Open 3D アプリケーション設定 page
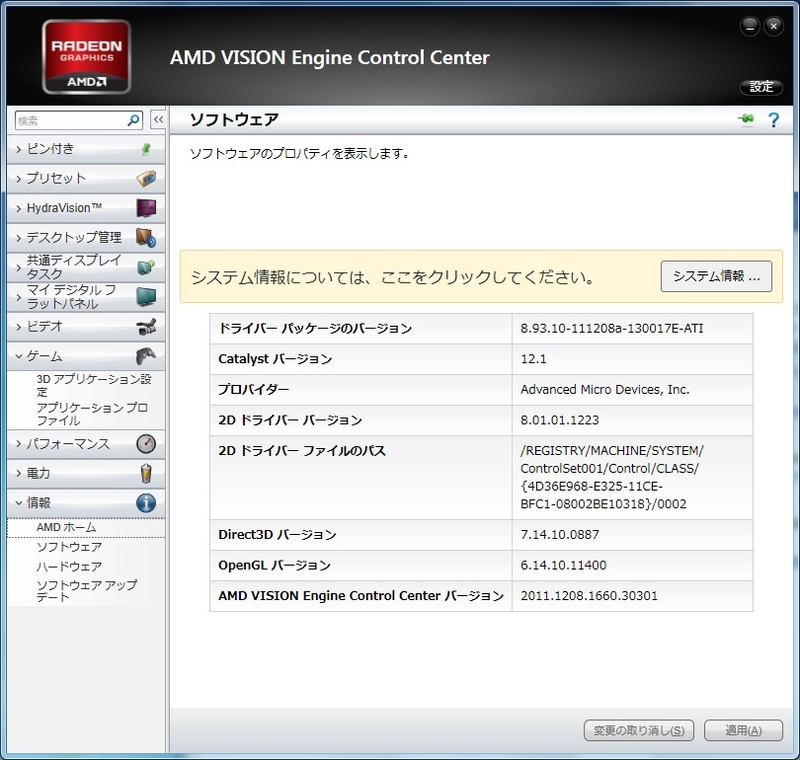The image size is (800, 760). (94, 385)
